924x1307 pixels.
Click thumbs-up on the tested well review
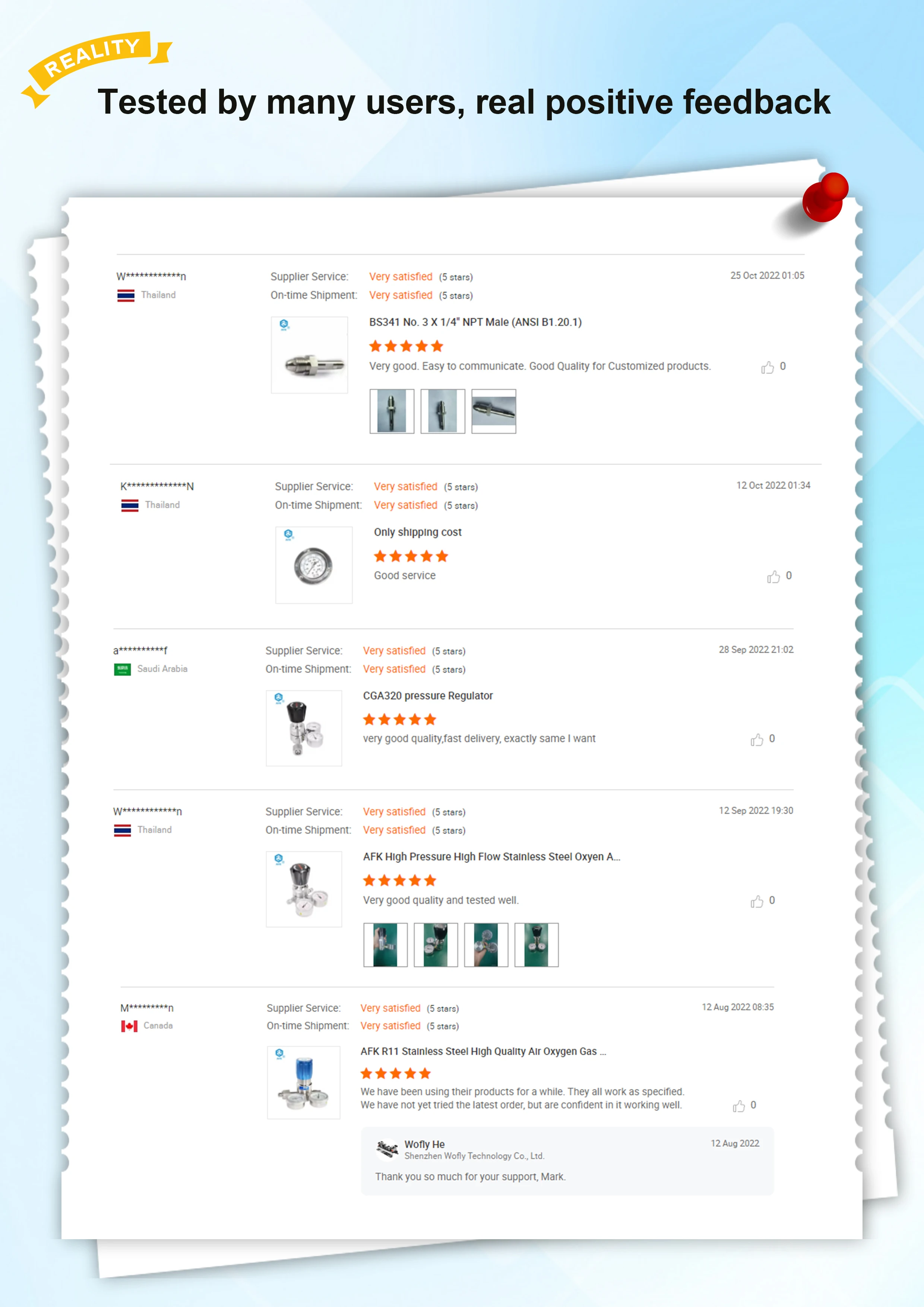pos(757,901)
